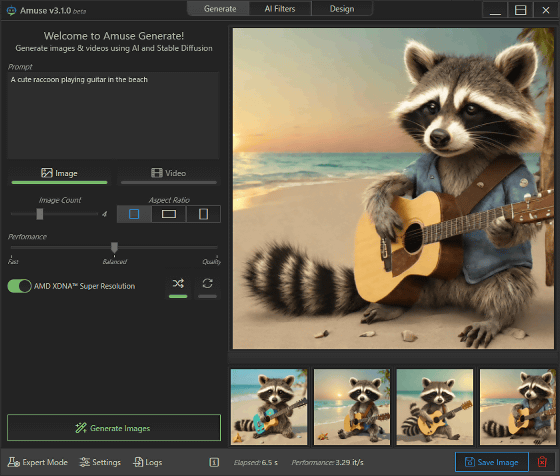Click the random seed shuffle icon
Image resolution: width=560 pixels, height=476 pixels.
click(178, 284)
